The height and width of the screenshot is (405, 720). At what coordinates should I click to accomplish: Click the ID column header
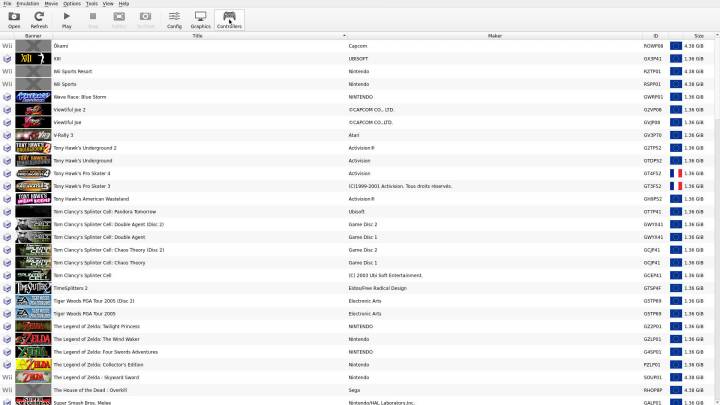point(655,36)
